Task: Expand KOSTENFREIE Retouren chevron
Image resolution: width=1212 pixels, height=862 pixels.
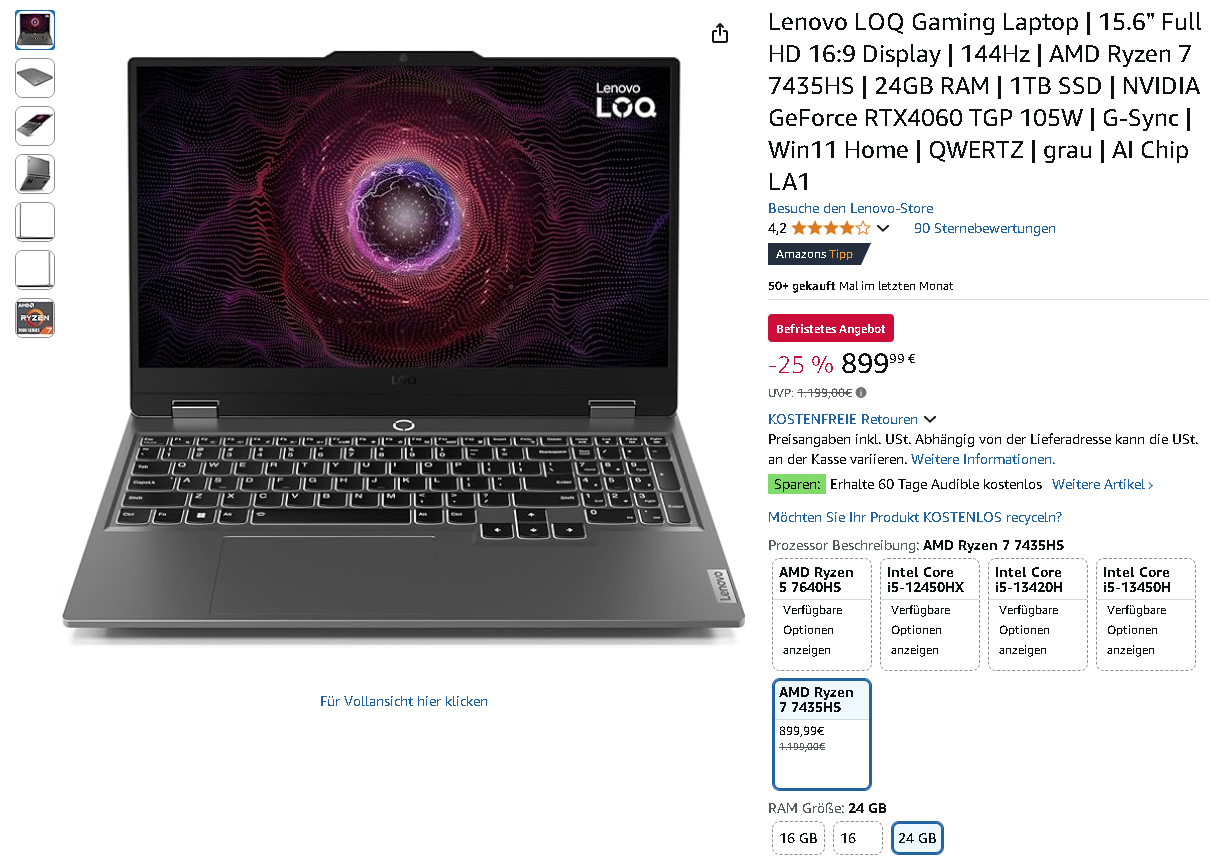Action: coord(930,419)
